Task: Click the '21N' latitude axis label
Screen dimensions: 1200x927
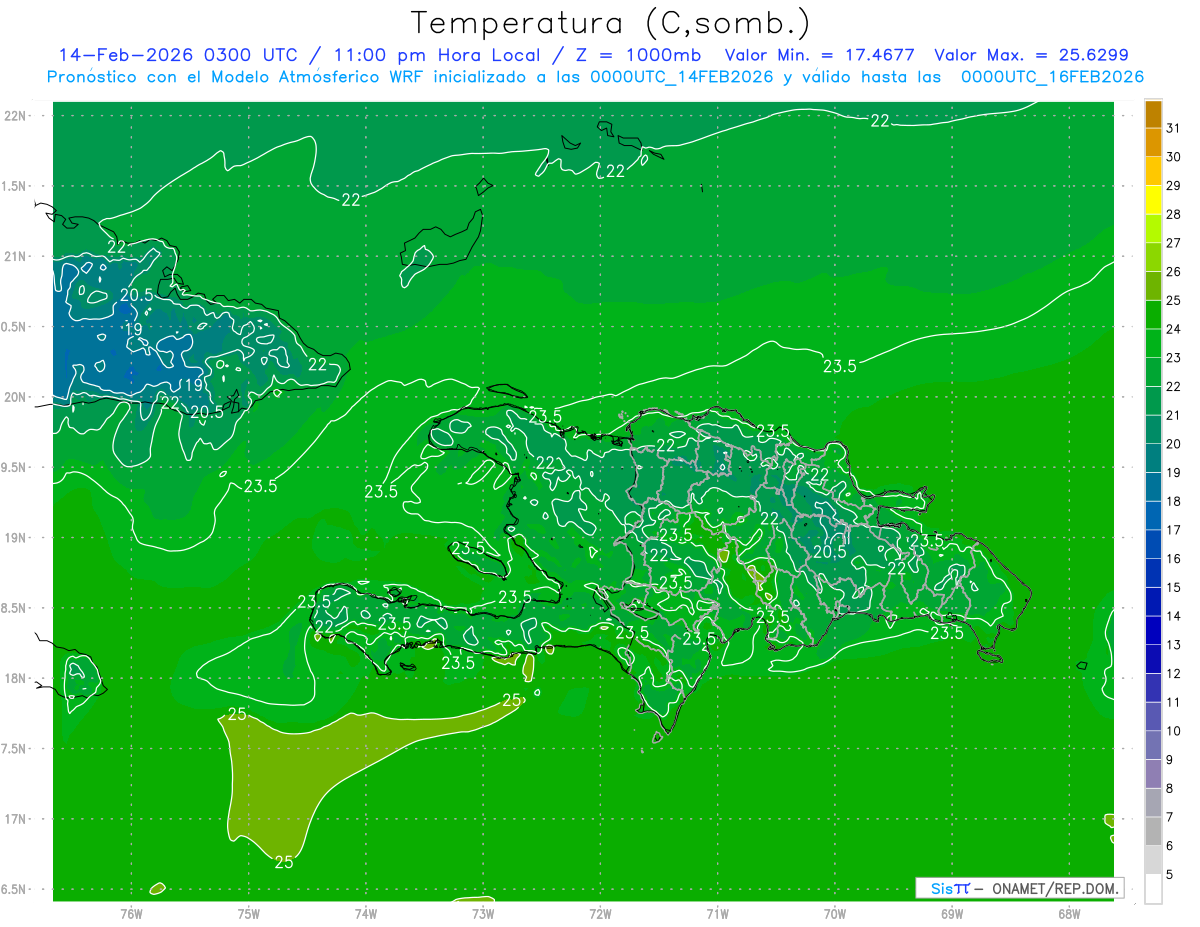Action: point(17,256)
